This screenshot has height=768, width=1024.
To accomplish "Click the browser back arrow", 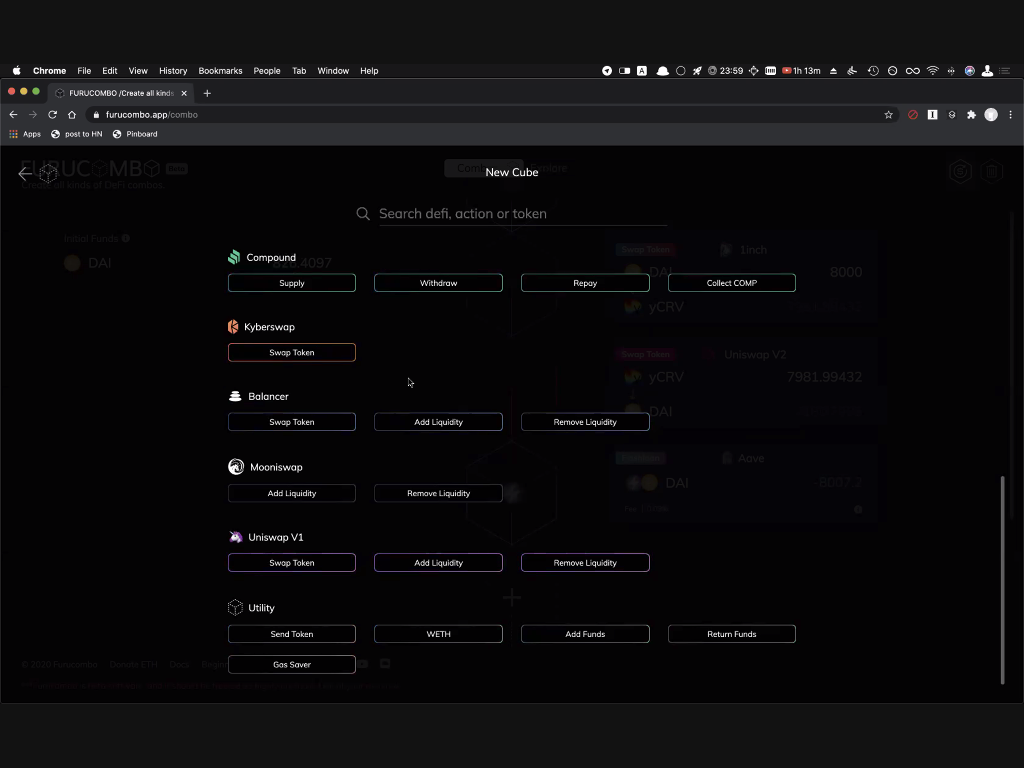I will pyautogui.click(x=14, y=114).
